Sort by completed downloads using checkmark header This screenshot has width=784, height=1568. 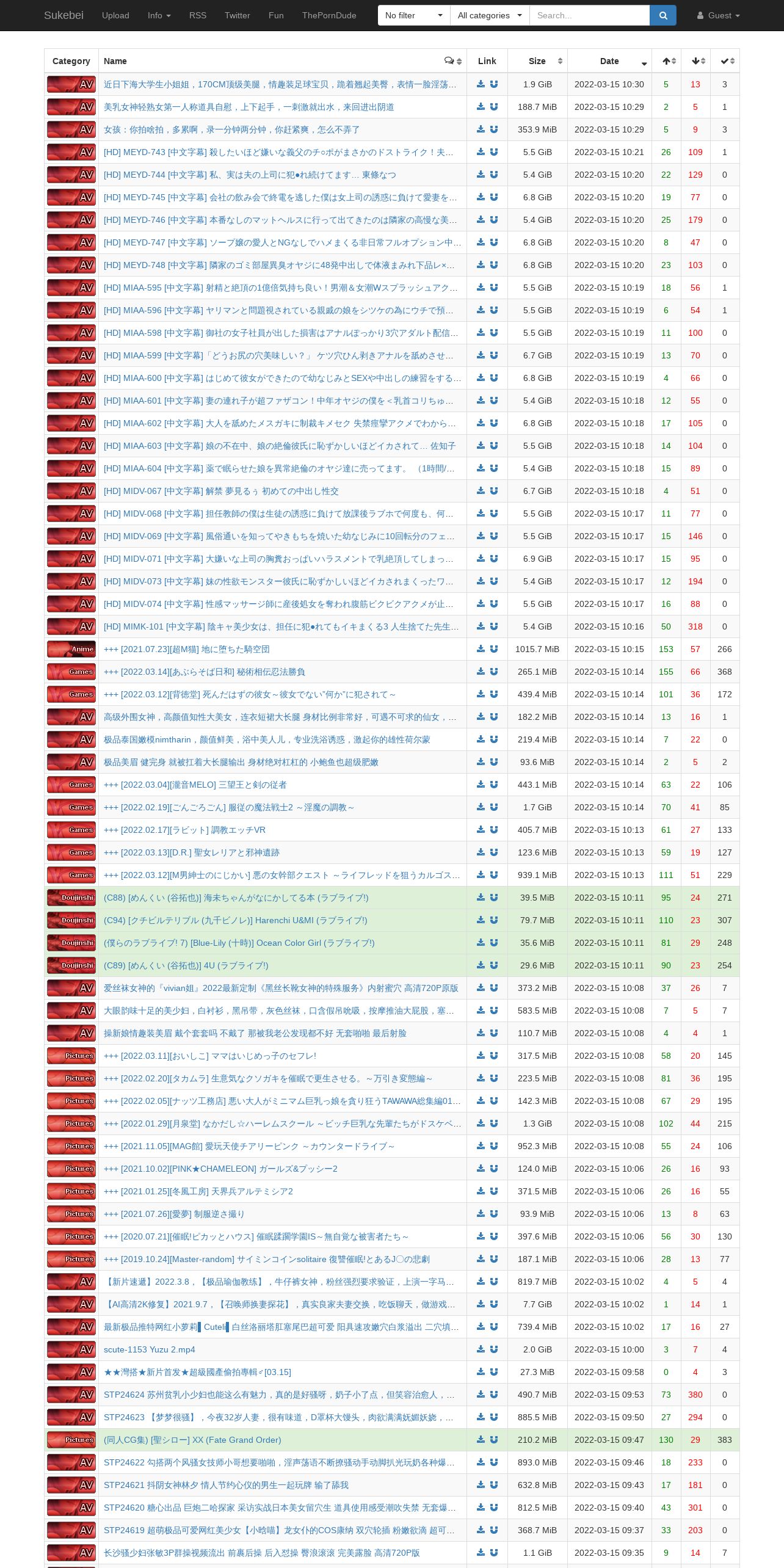725,61
